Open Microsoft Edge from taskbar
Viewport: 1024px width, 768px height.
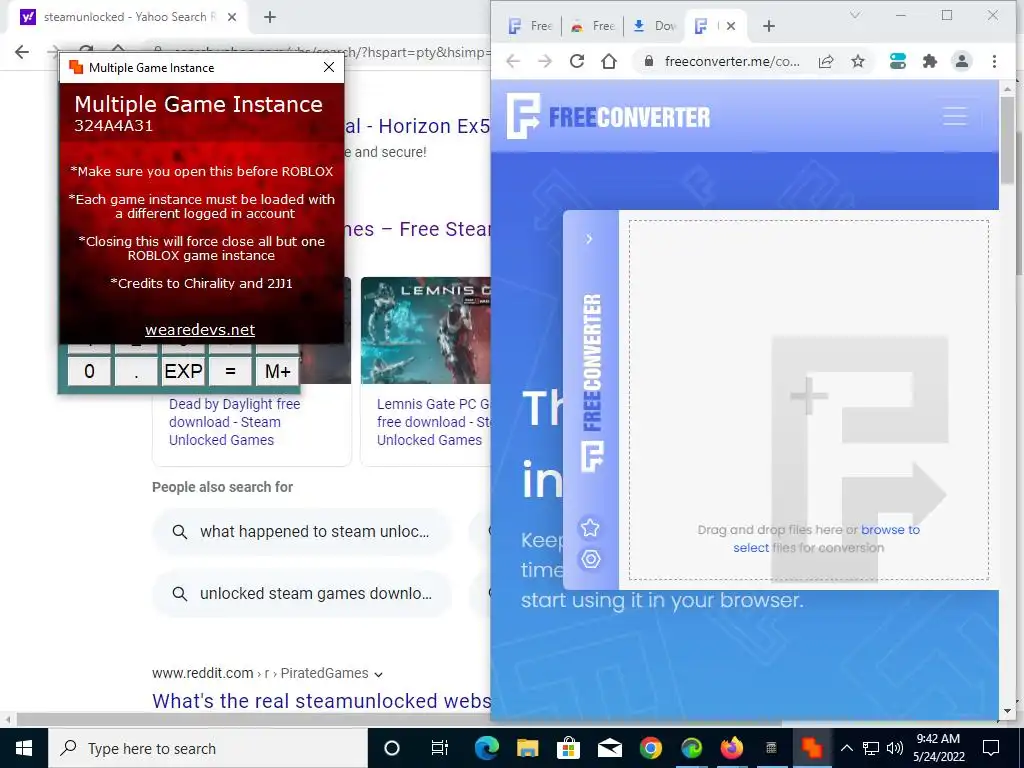pos(487,748)
